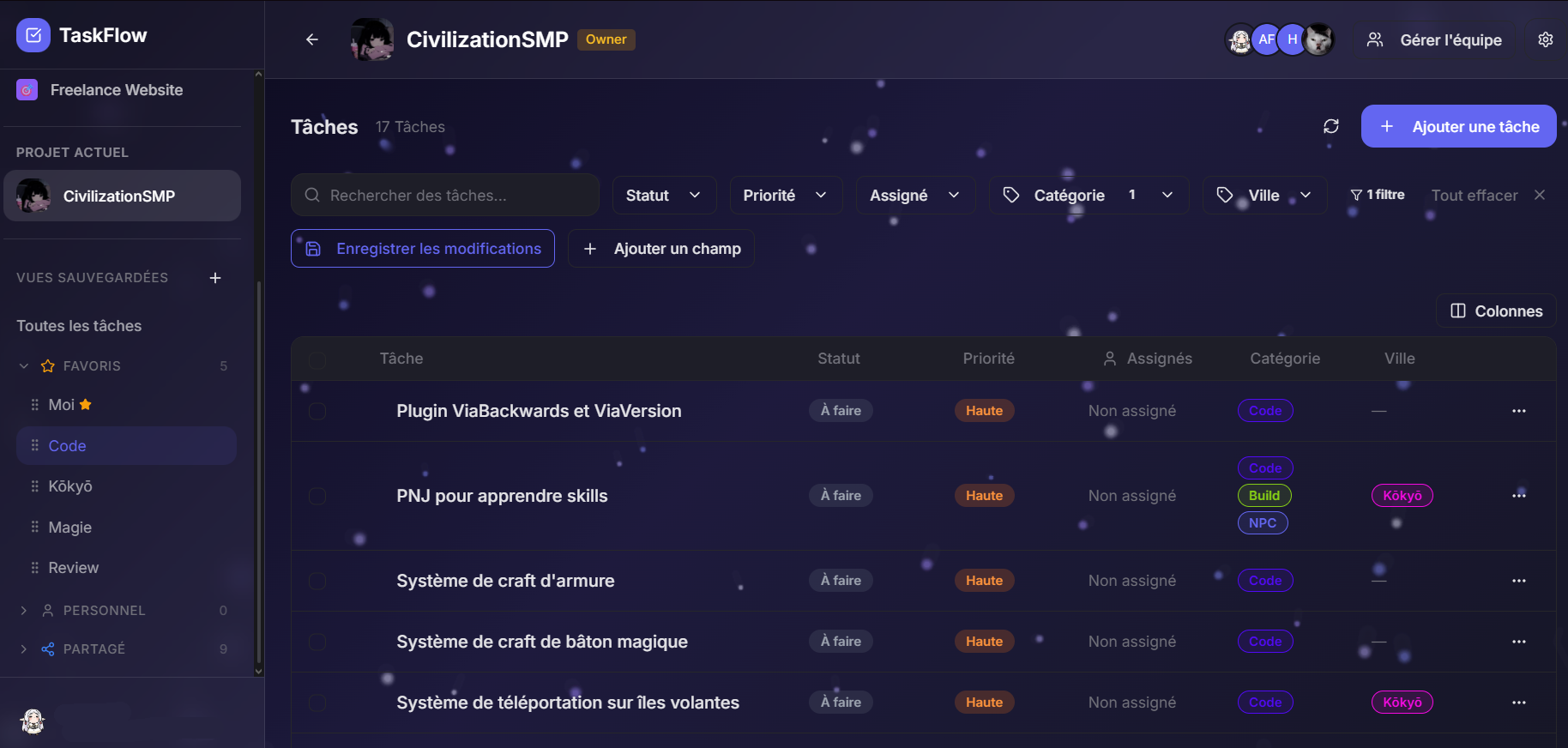Open project settings via gear icon
Image resolution: width=1568 pixels, height=748 pixels.
(1546, 39)
